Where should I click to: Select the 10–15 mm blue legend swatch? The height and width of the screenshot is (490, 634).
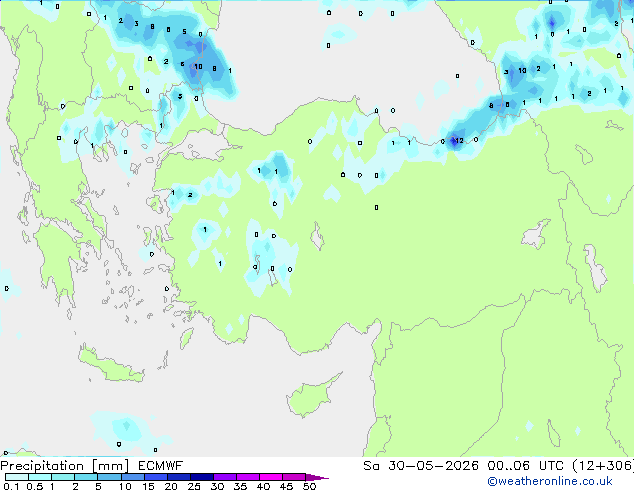(x=132, y=477)
